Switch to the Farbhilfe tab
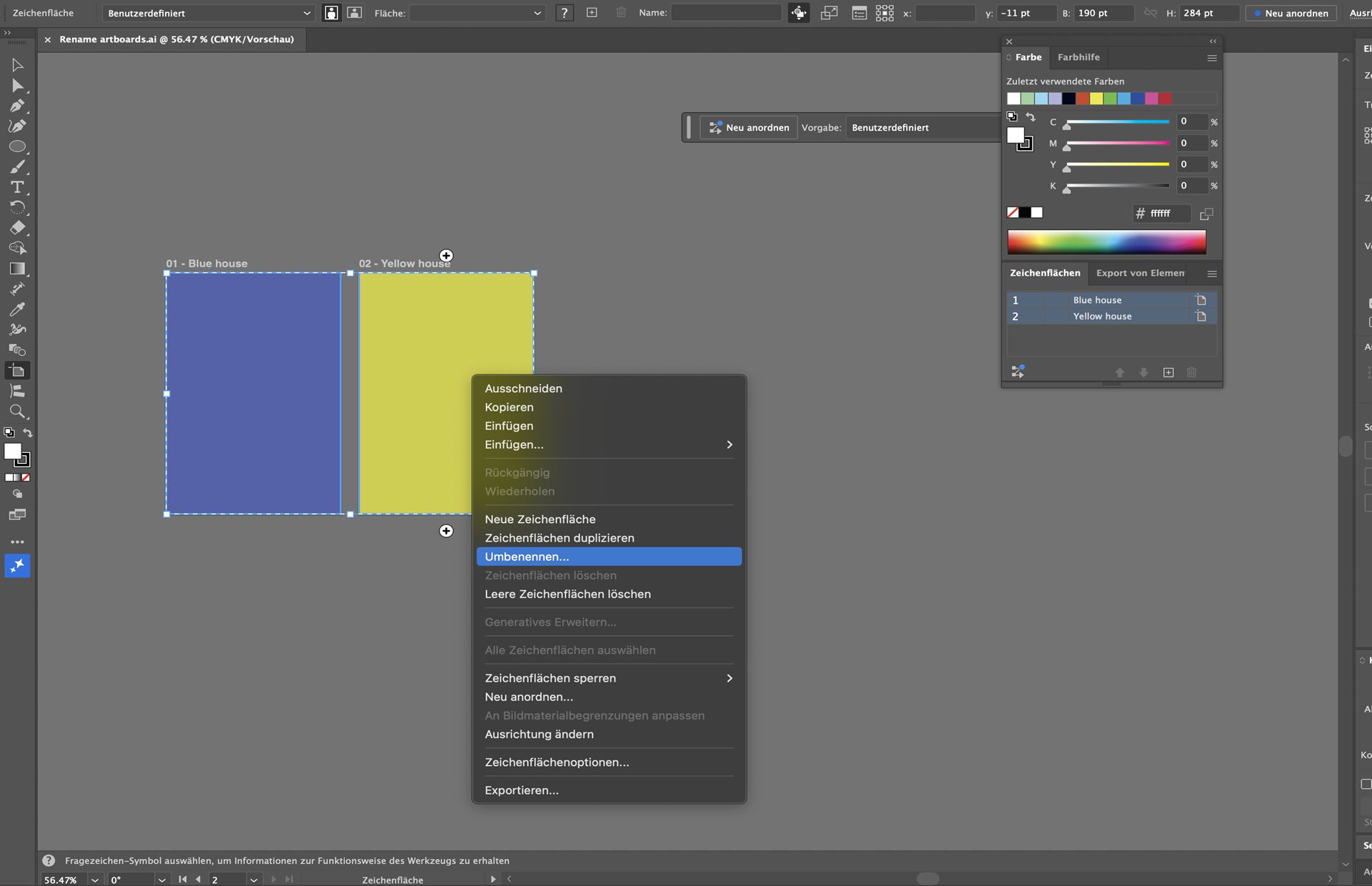Image resolution: width=1372 pixels, height=886 pixels. click(x=1078, y=57)
